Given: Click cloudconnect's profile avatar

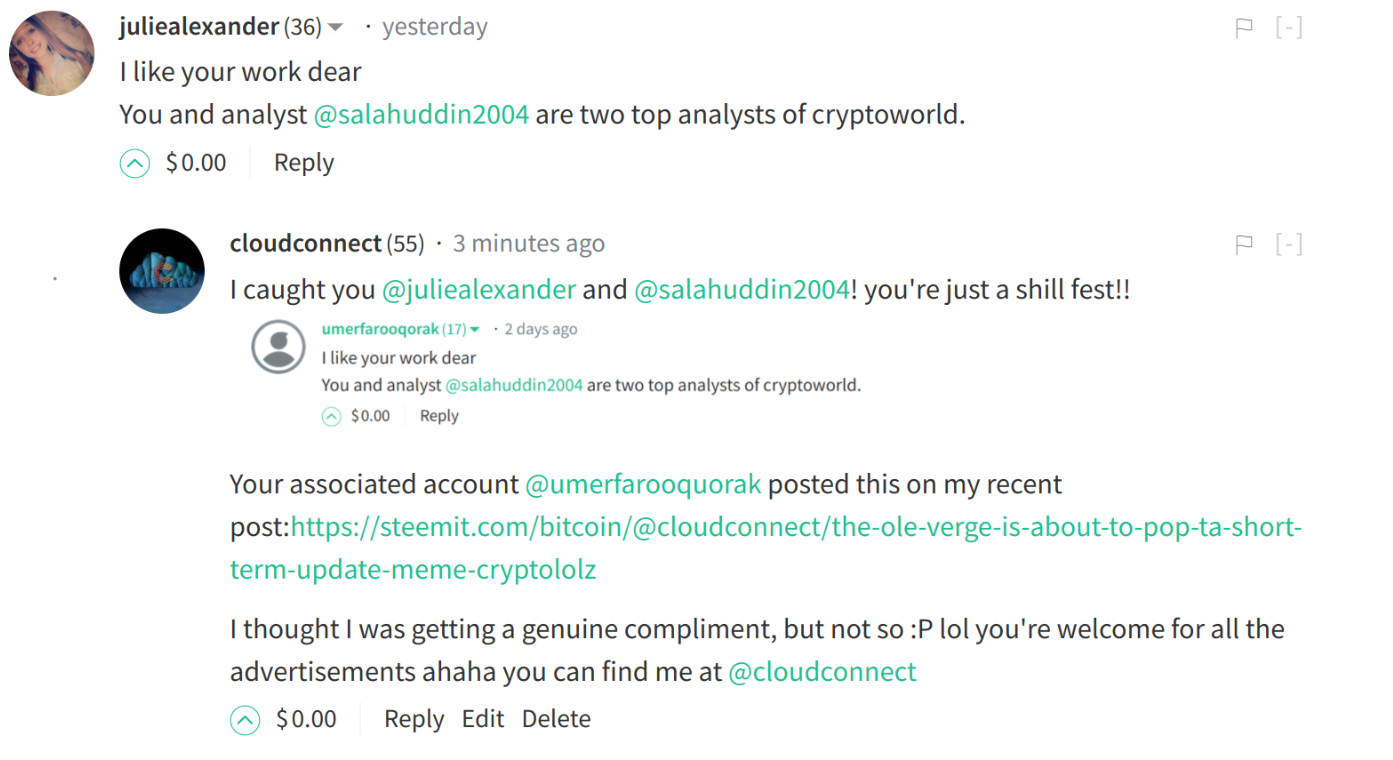Looking at the screenshot, I should click(x=162, y=271).
